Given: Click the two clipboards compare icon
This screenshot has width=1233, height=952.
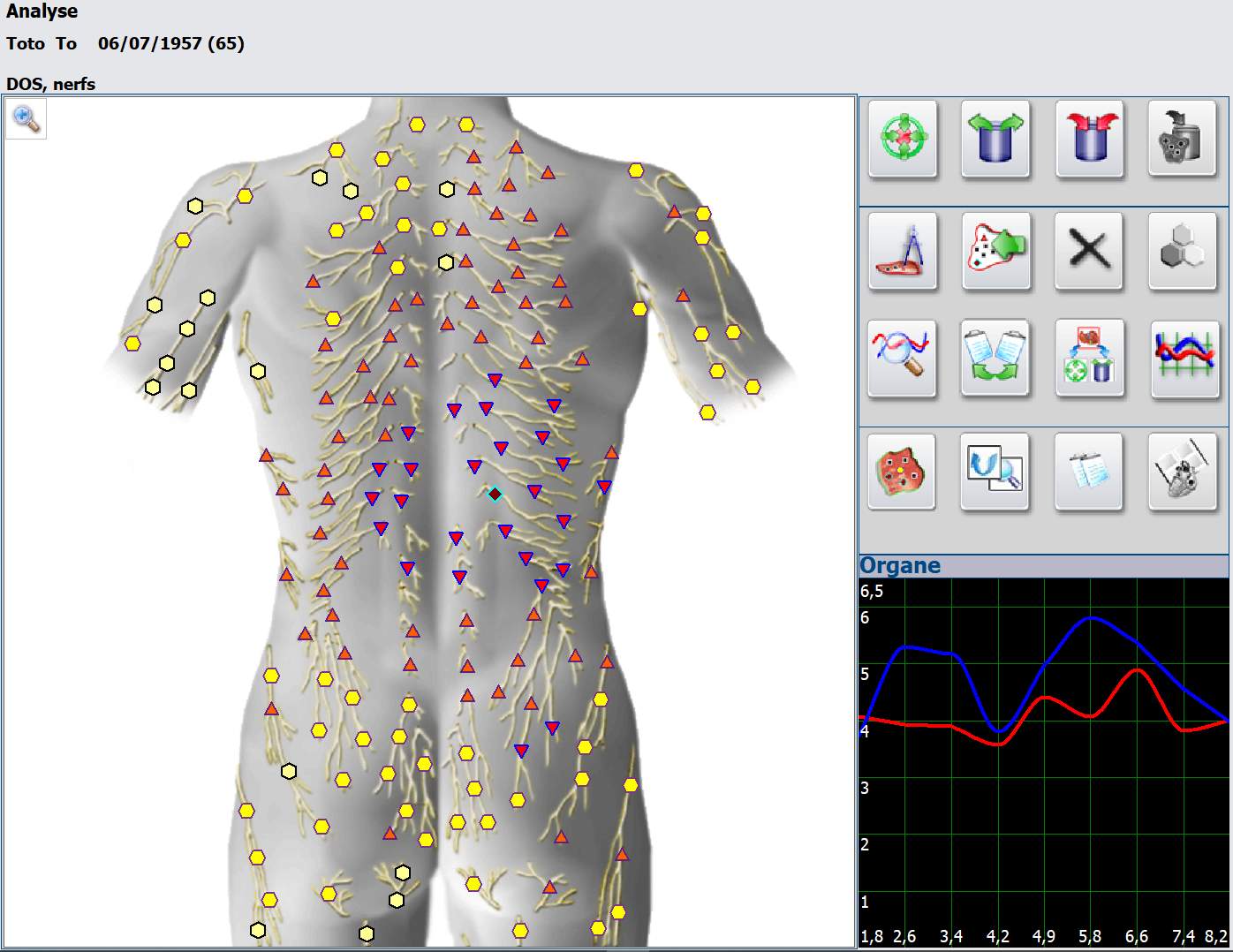Looking at the screenshot, I should tap(995, 358).
